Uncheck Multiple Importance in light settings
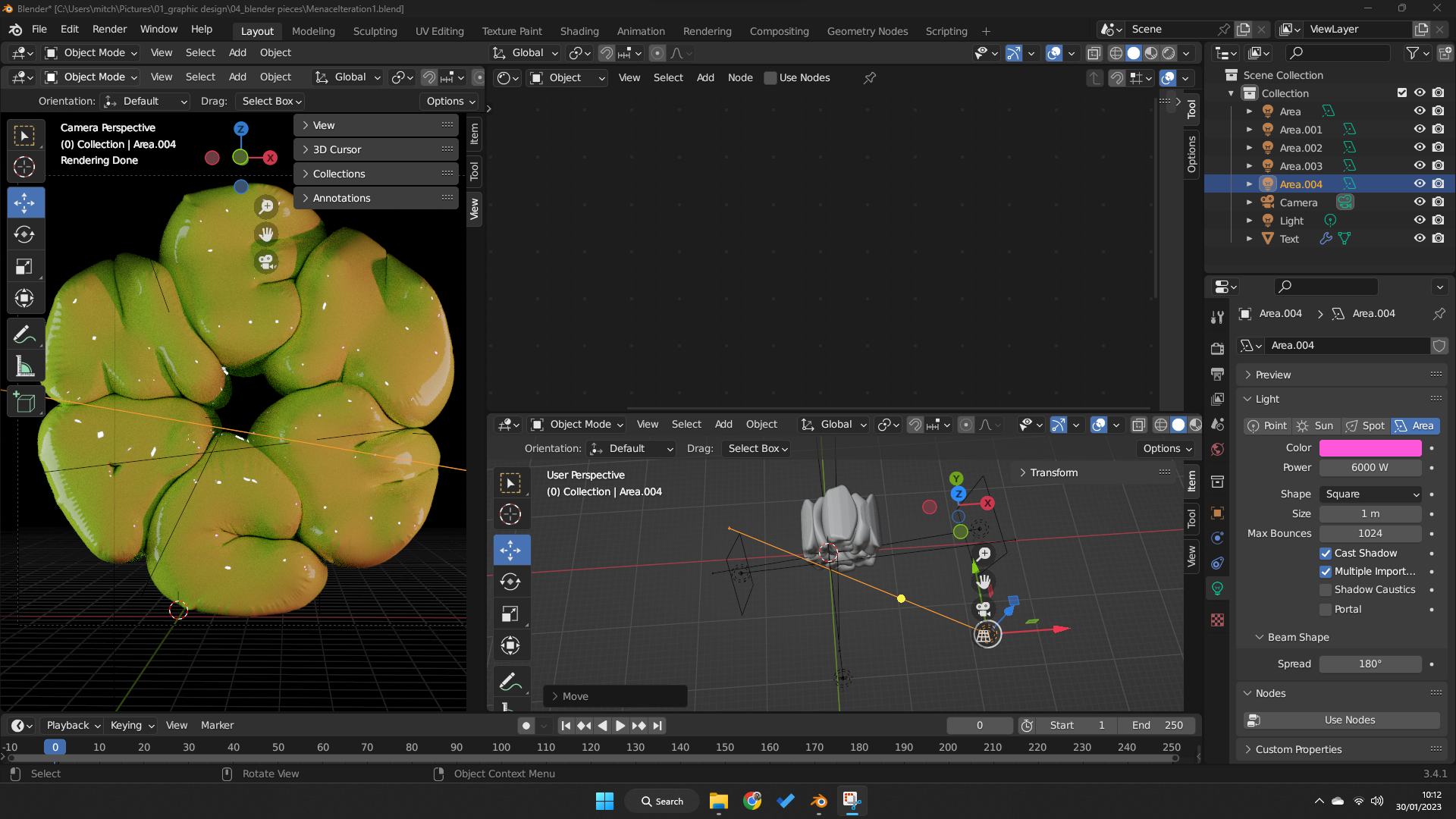Image resolution: width=1456 pixels, height=819 pixels. pos(1325,571)
